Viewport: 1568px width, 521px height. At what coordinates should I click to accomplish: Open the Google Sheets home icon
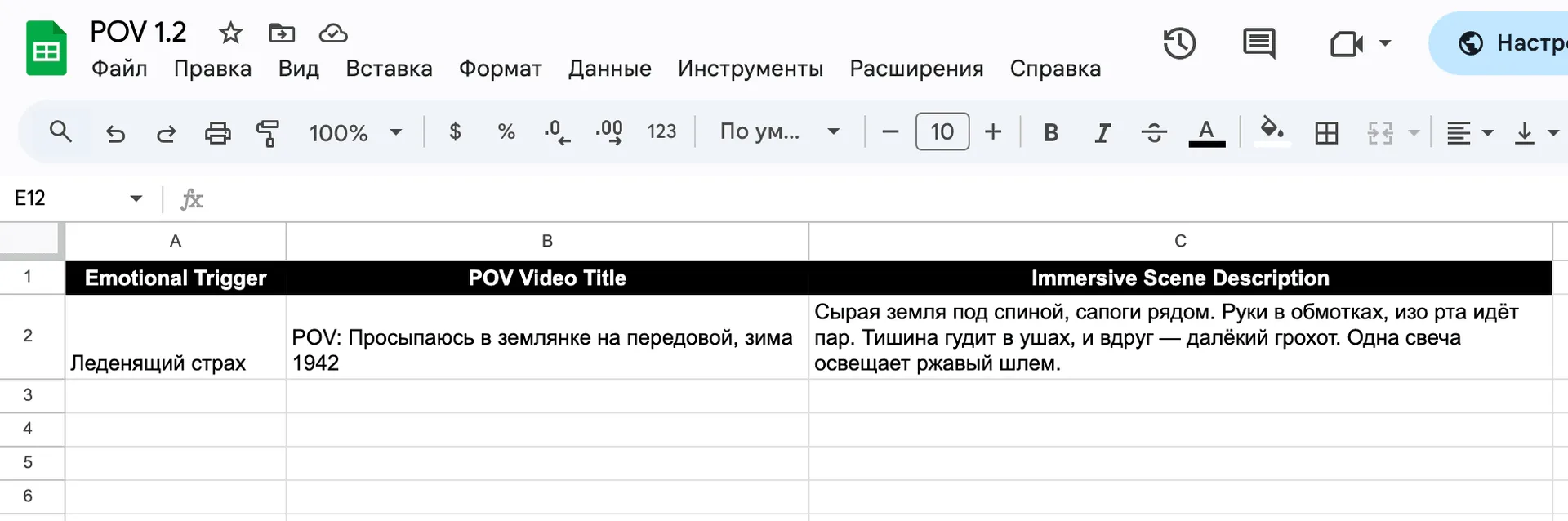(x=46, y=49)
